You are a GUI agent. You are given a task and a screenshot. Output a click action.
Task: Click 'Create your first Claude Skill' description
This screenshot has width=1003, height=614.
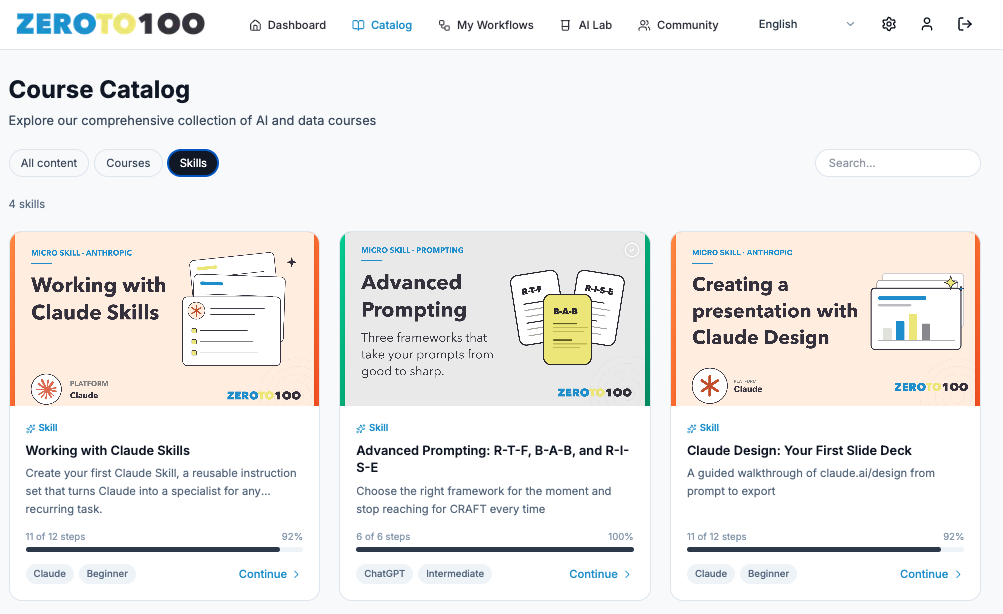161,491
